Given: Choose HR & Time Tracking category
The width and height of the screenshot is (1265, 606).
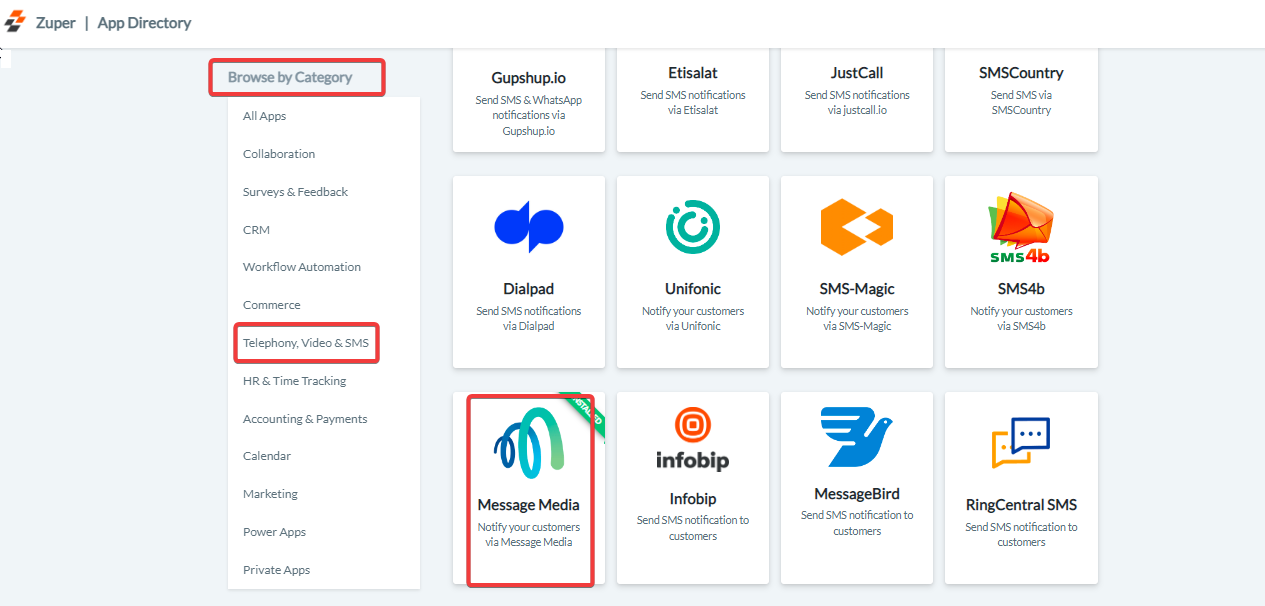Looking at the screenshot, I should tap(295, 381).
